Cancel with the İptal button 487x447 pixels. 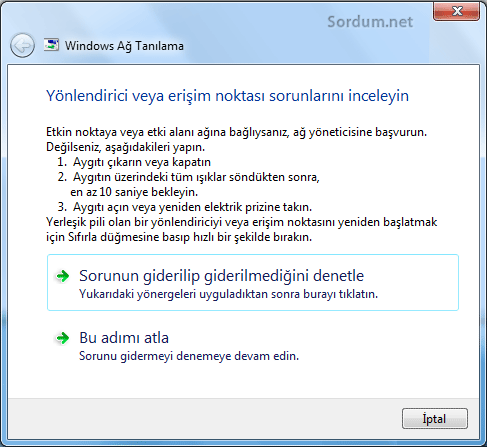(x=435, y=419)
